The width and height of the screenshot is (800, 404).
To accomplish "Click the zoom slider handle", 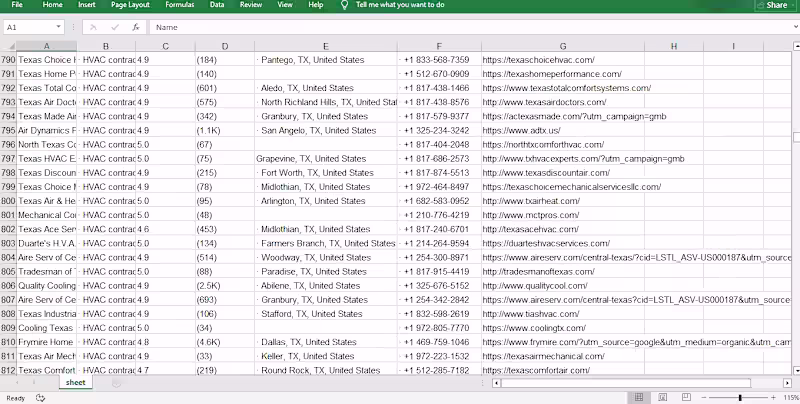I will tap(740, 397).
